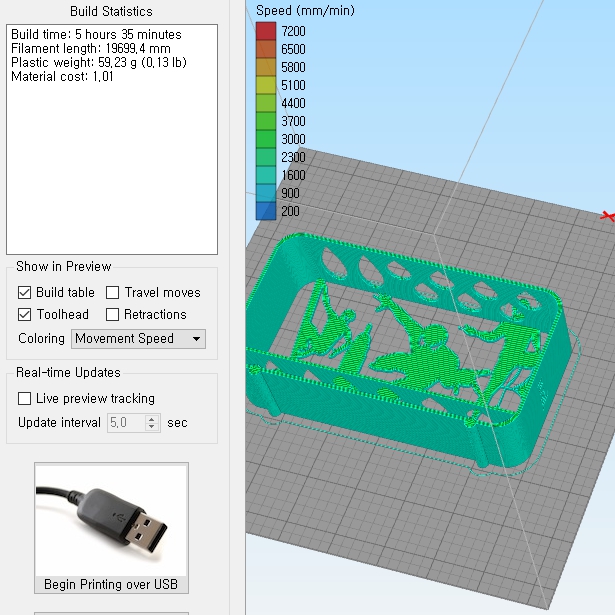
Task: Click the Plastic weight 59,23 g line
Action: pos(99,62)
